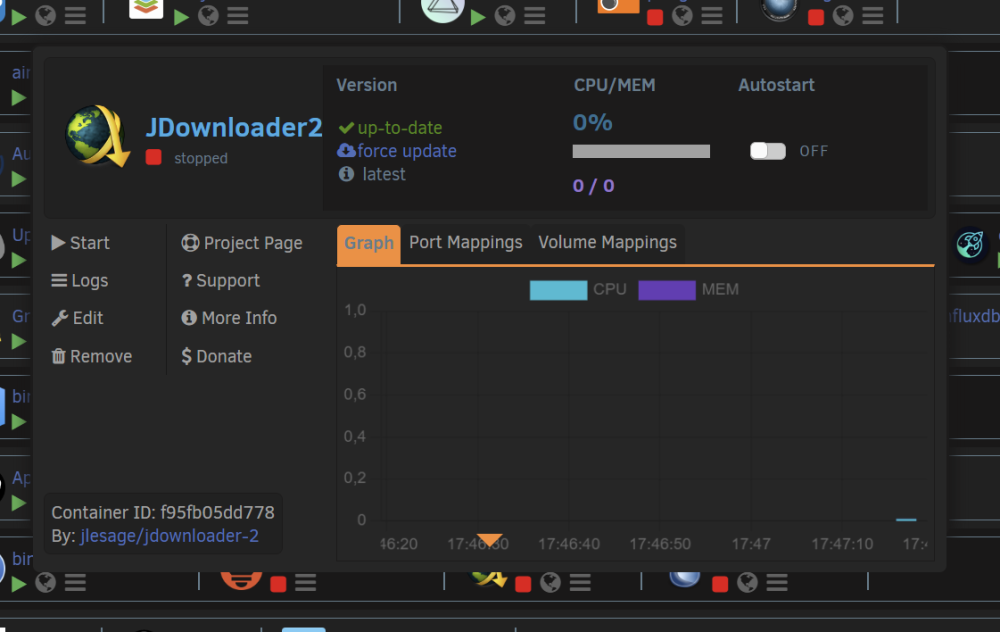Click the JDownloader2 title
This screenshot has height=632, width=1000.
coord(234,128)
